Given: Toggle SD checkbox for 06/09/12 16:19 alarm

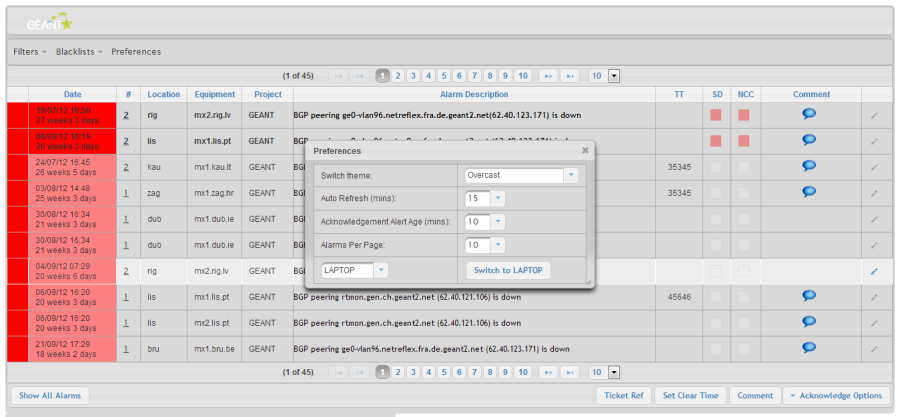Looking at the screenshot, I should click(x=716, y=141).
